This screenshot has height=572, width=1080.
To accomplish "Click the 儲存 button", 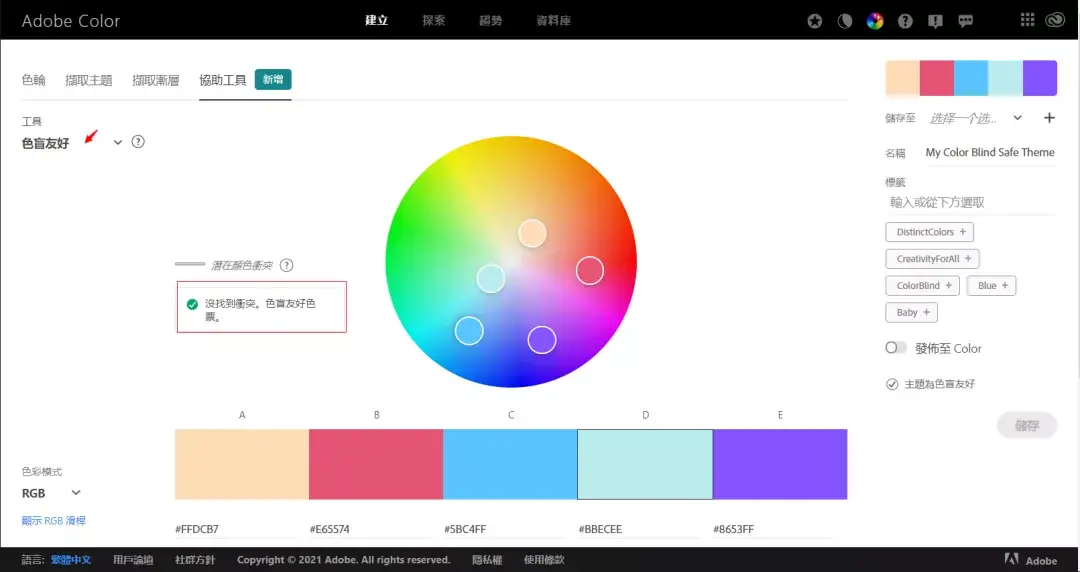I will 1026,425.
